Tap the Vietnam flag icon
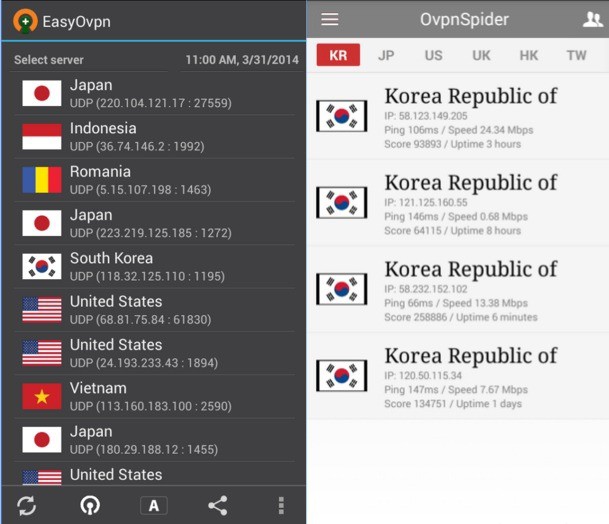Screen dimensions: 609x524 click(42, 396)
